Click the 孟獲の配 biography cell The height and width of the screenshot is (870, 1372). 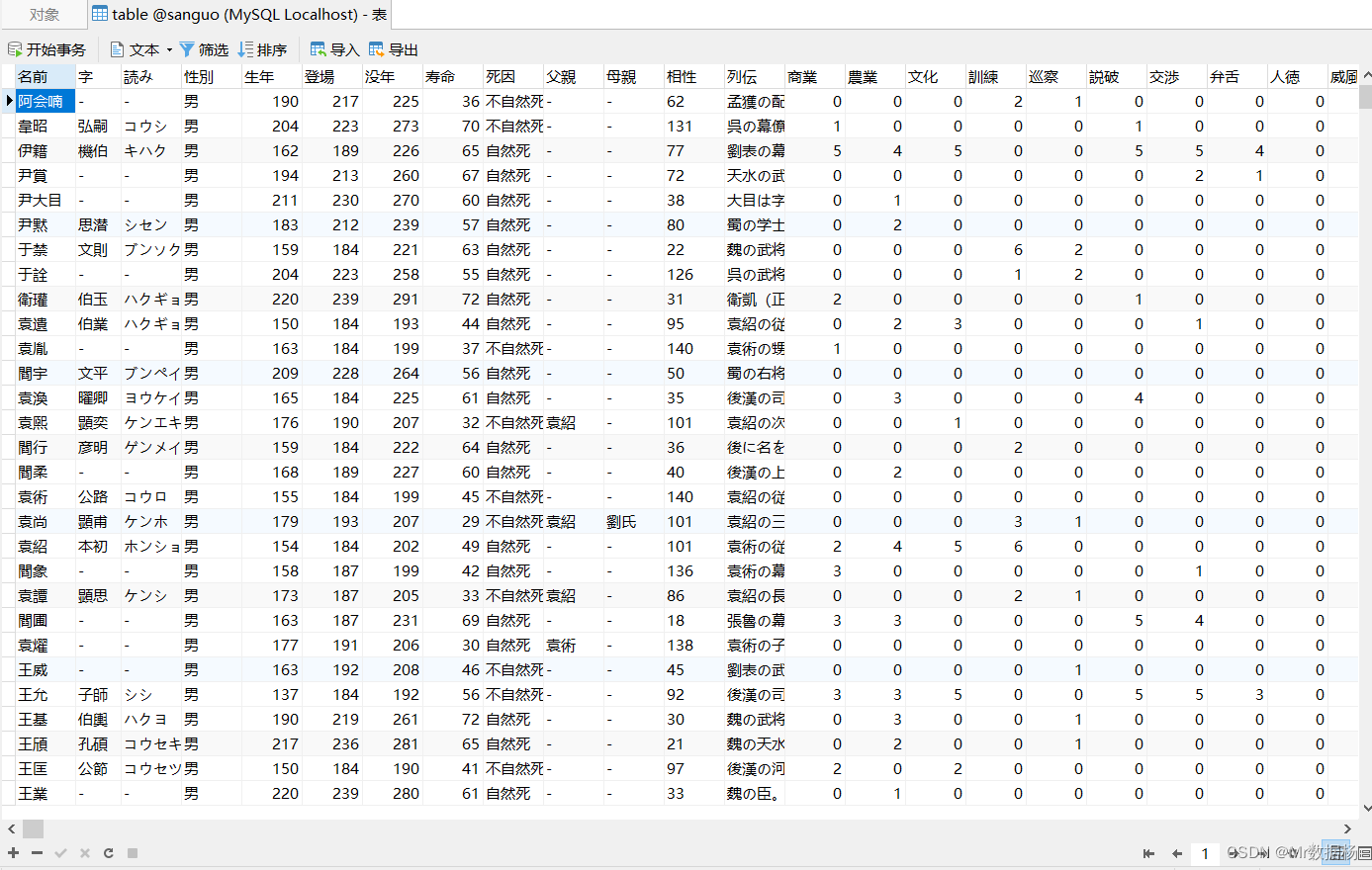click(x=755, y=101)
